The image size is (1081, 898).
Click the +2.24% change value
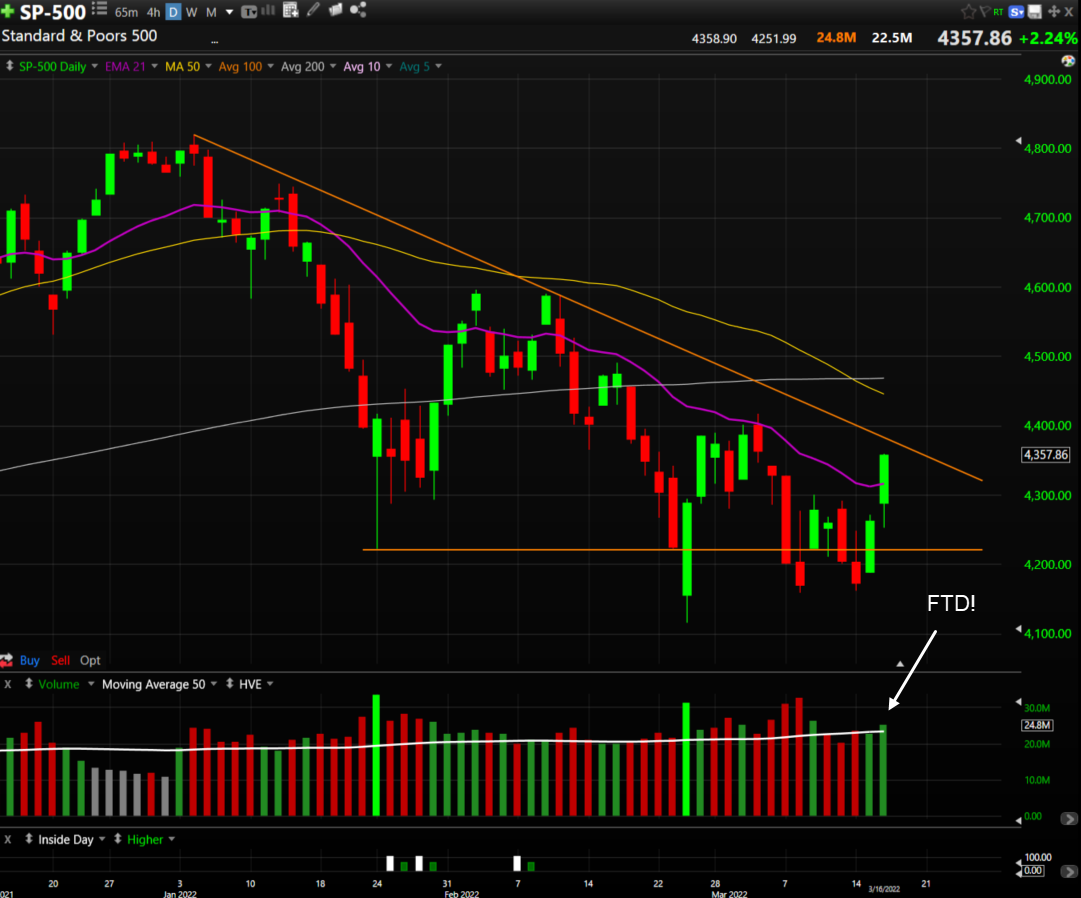point(1048,39)
